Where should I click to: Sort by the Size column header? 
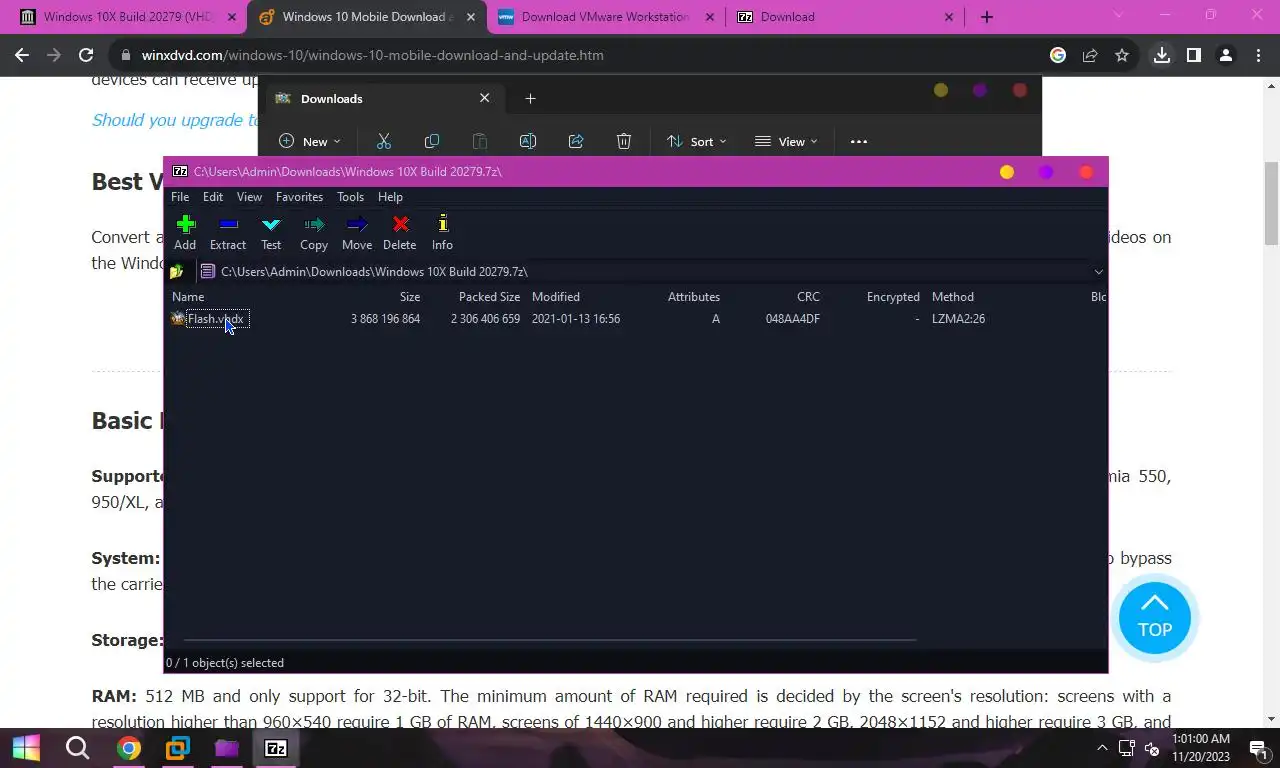point(410,297)
